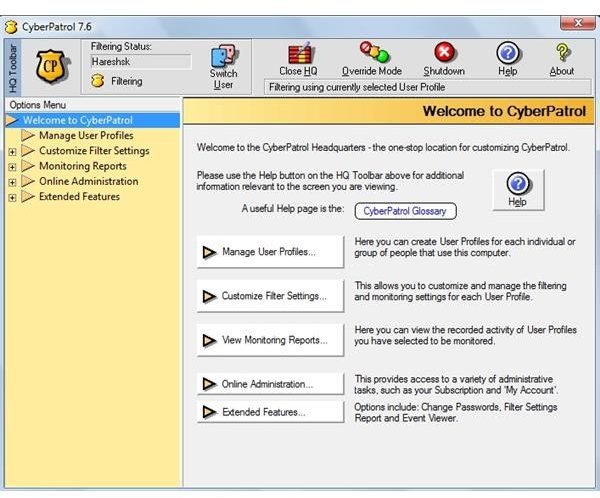Open the CyberPatrol Glossary link
This screenshot has height=498, width=600.
click(406, 211)
